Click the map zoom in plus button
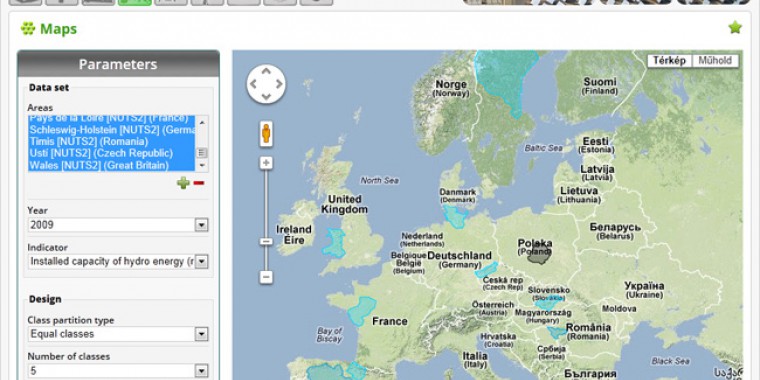This screenshot has height=380, width=760. point(266,163)
